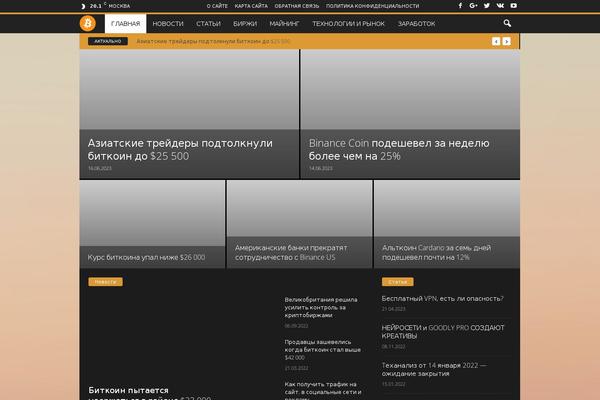Open headline Азиатские трейдеры подтолкнули биткоин
Image resolution: width=600 pixels, height=400 pixels.
pos(180,150)
